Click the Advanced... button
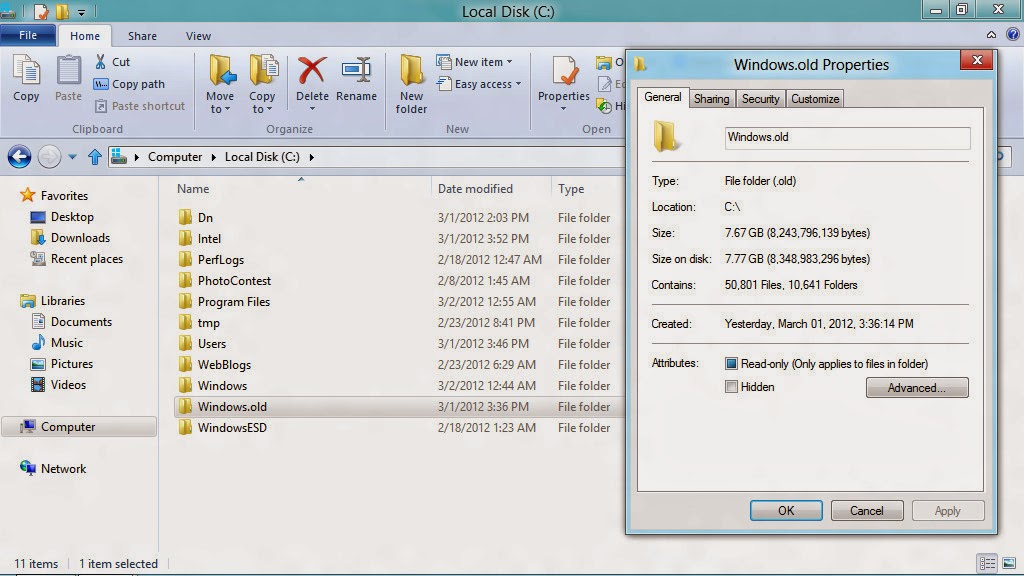This screenshot has height=576, width=1024. pyautogui.click(x=916, y=388)
